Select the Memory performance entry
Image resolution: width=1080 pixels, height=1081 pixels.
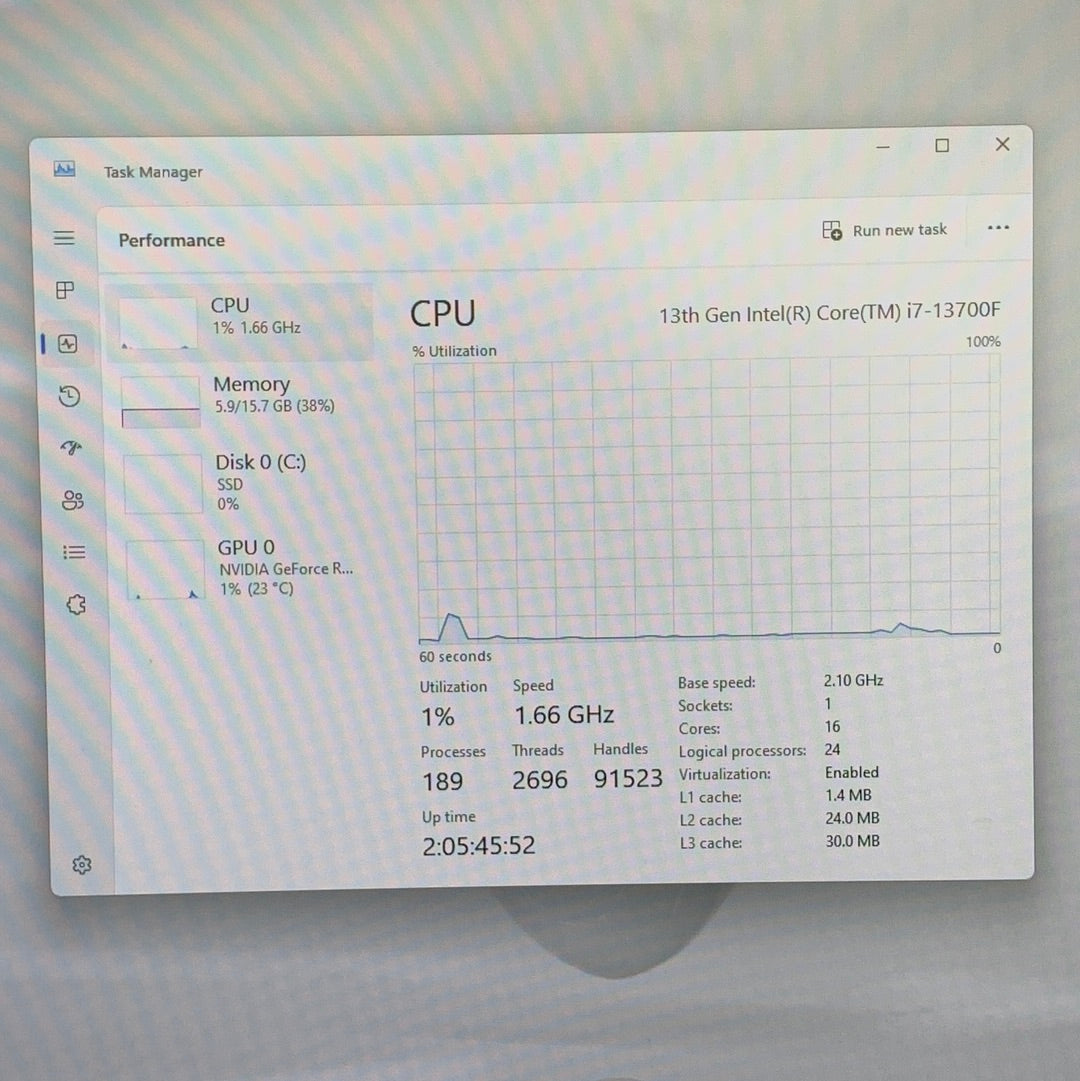click(241, 401)
